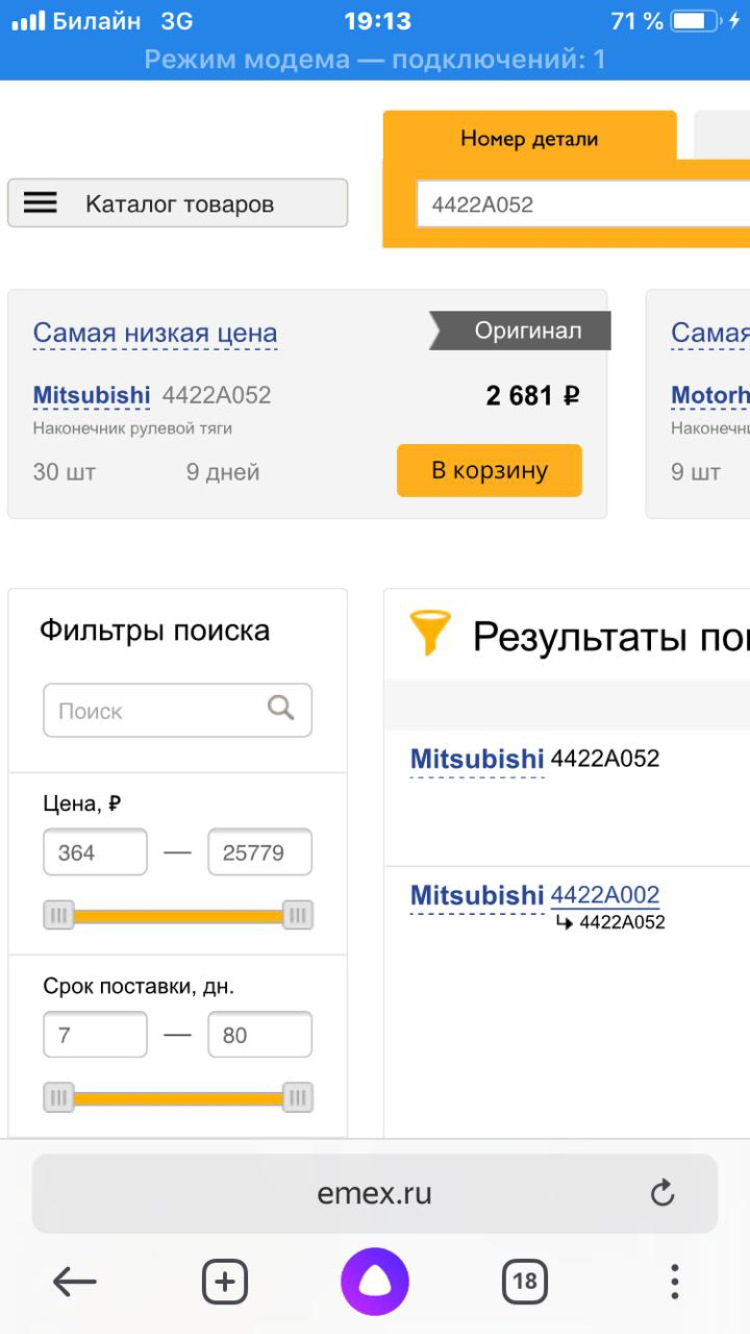Edit the maximum delivery days field showing 80

tap(259, 1034)
